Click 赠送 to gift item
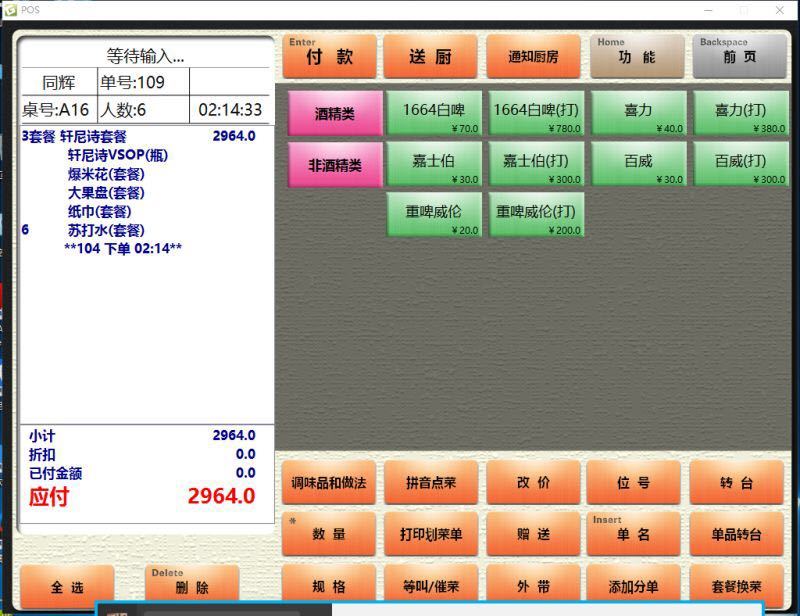This screenshot has width=800, height=616. tap(533, 534)
